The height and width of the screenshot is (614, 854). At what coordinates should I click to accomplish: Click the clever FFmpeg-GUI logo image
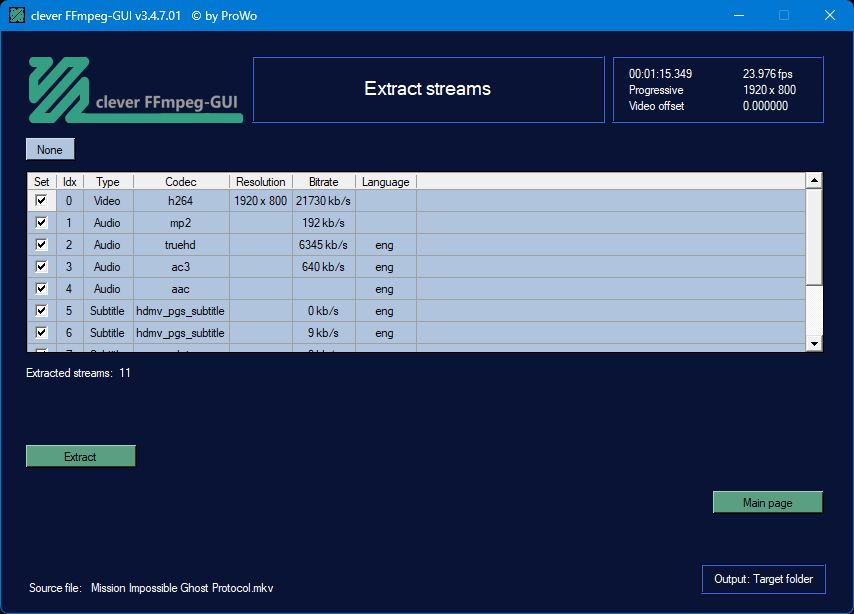click(x=135, y=90)
